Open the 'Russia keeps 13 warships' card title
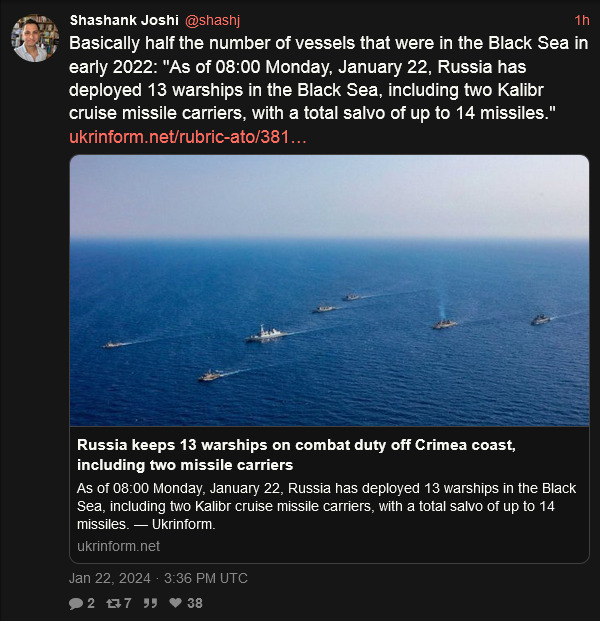Image resolution: width=600 pixels, height=621 pixels. click(296, 455)
